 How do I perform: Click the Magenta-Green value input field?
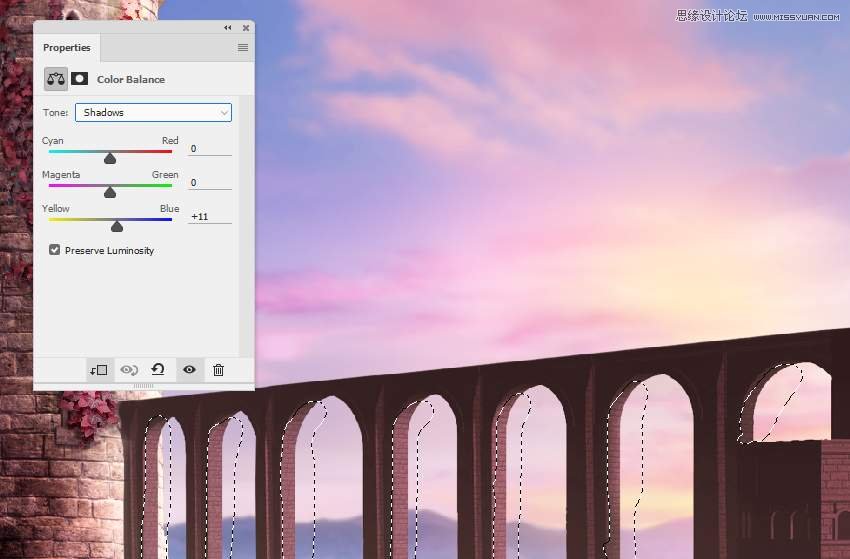coord(210,183)
